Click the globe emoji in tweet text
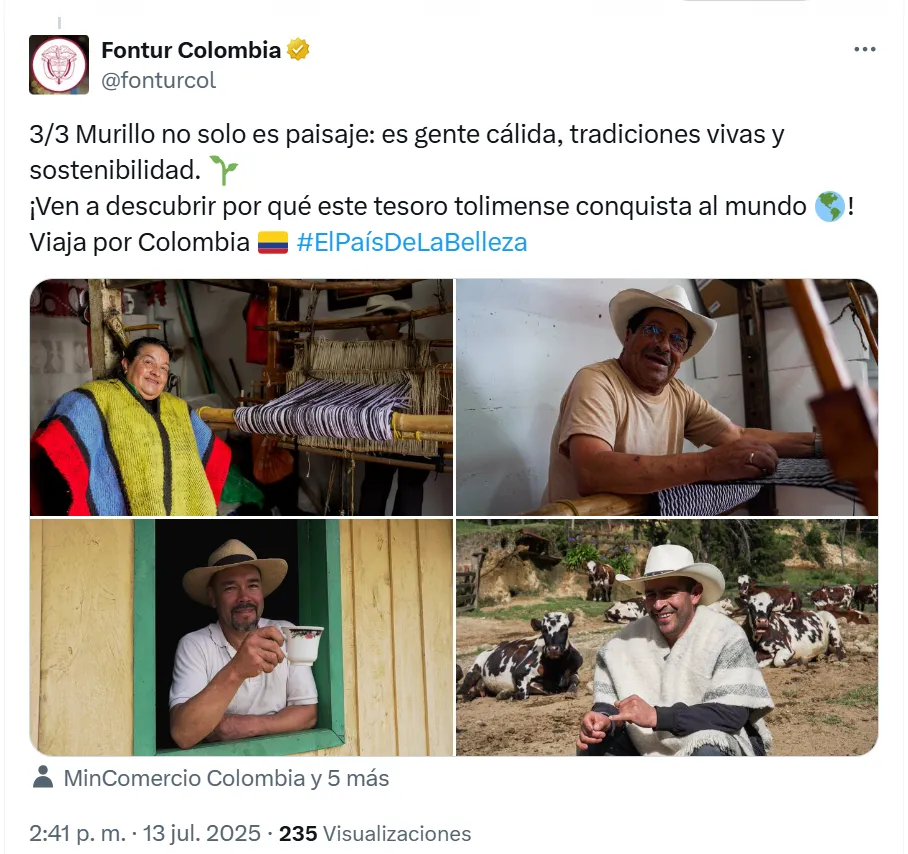The width and height of the screenshot is (908, 854). pyautogui.click(x=829, y=207)
